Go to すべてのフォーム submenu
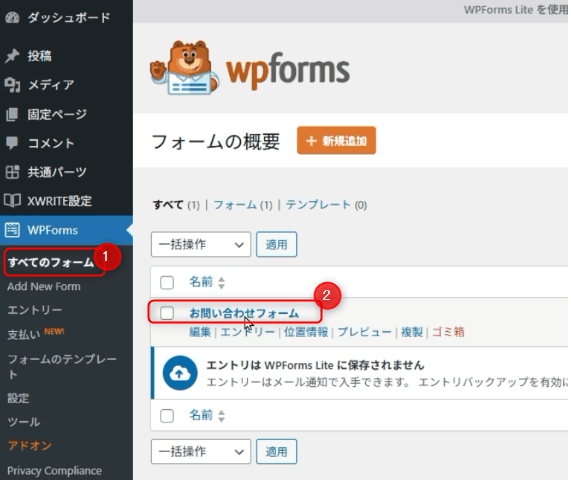The image size is (571, 480). pos(51,262)
